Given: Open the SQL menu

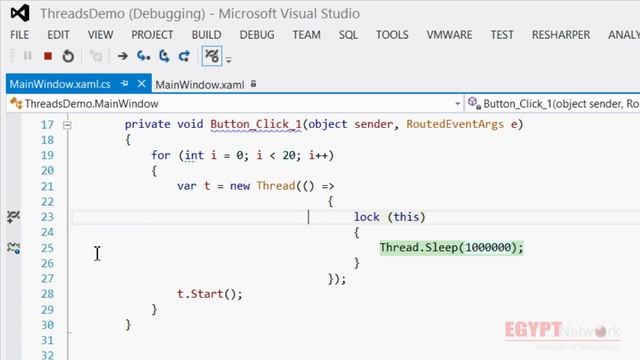Looking at the screenshot, I should (x=348, y=35).
